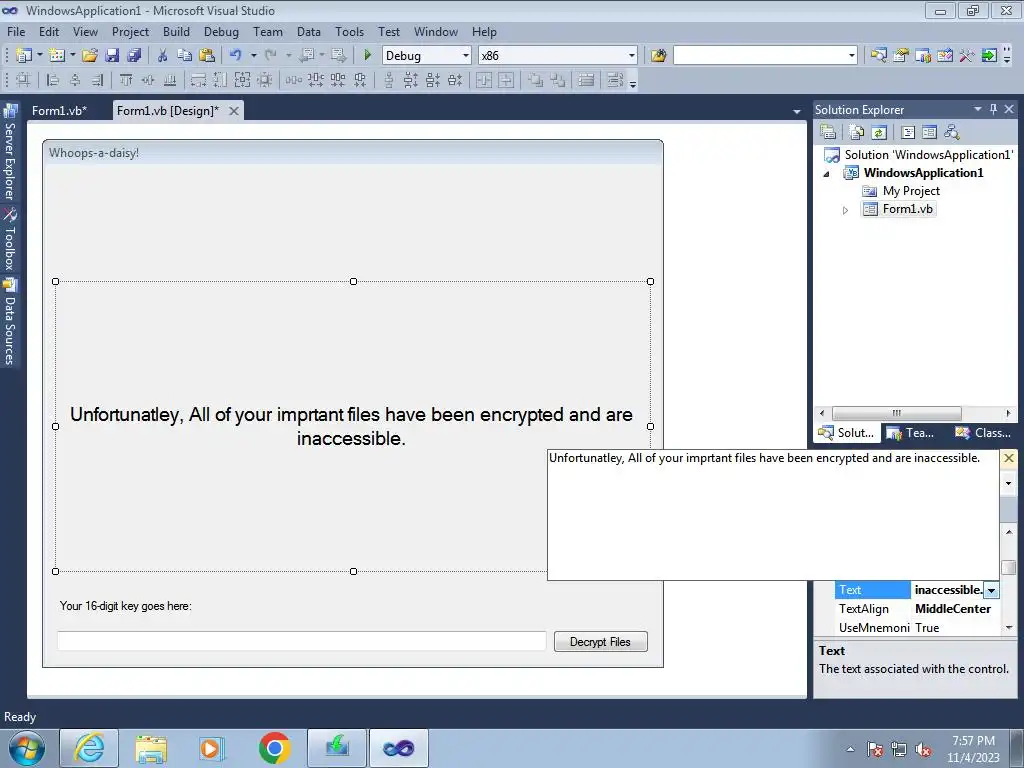The image size is (1024, 768).
Task: Open the Solution Explorer window position dropdown
Action: (x=978, y=109)
